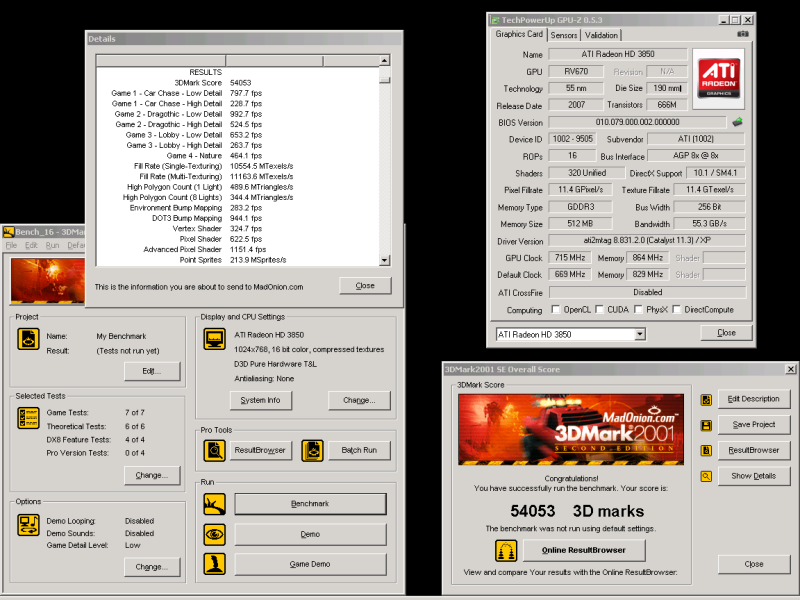Click the ATI Radeon logo in GPU-Z
Viewport: 800px width, 600px height.
pyautogui.click(x=718, y=78)
